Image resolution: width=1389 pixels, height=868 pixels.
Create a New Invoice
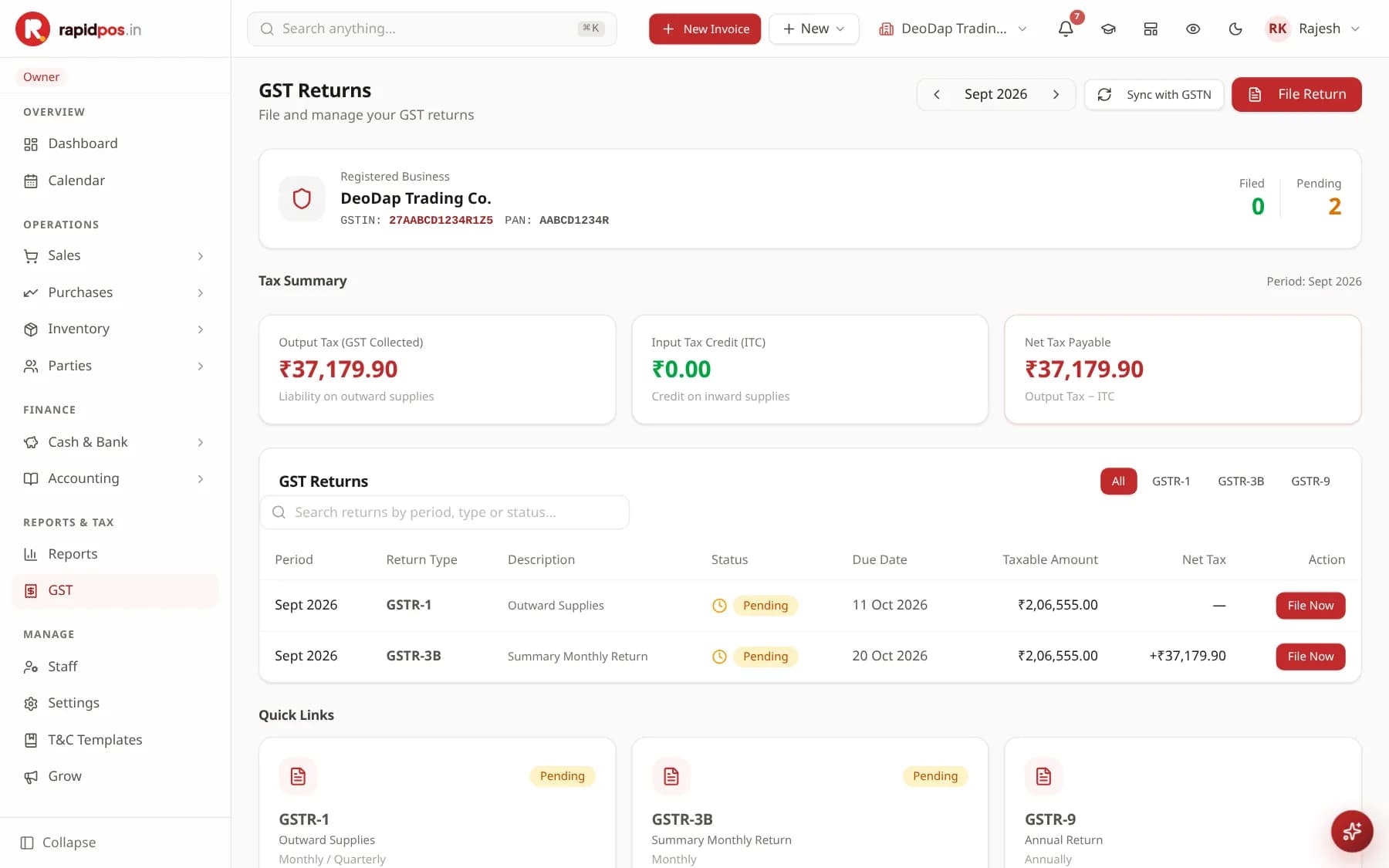pos(705,29)
